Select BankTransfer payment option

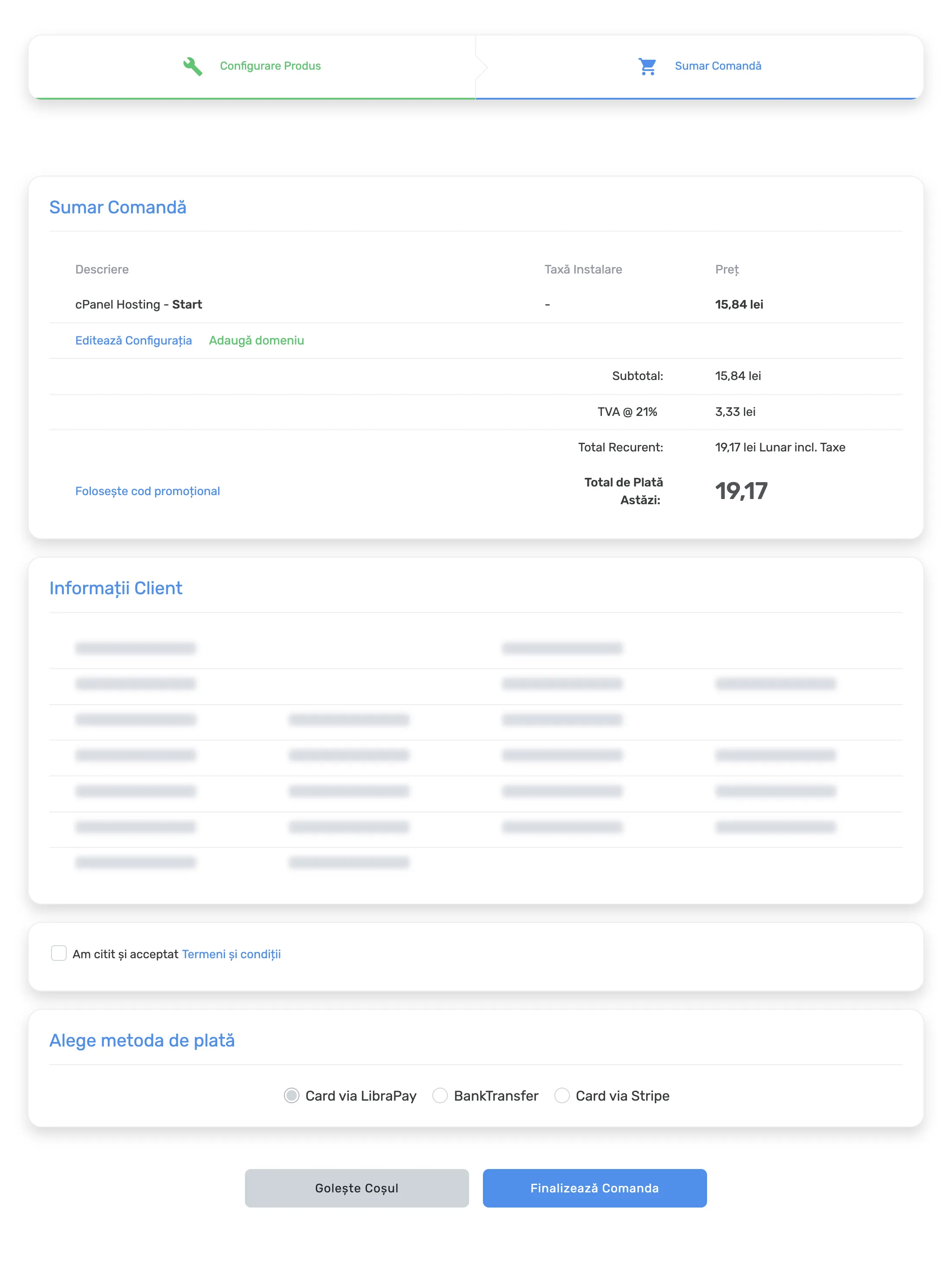pyautogui.click(x=440, y=1096)
